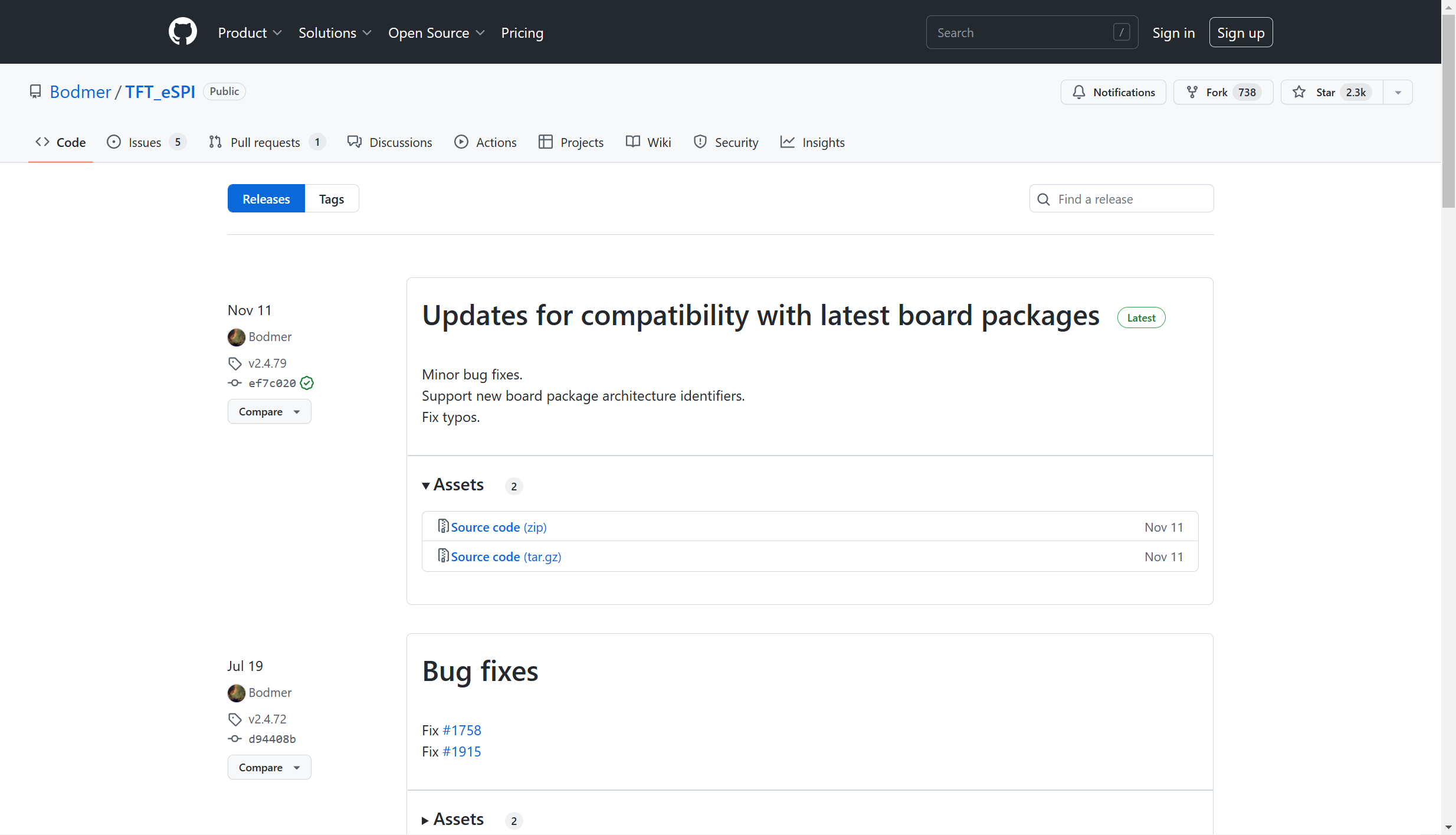Download Source code (zip)
This screenshot has width=1456, height=835.
pyautogui.click(x=499, y=527)
